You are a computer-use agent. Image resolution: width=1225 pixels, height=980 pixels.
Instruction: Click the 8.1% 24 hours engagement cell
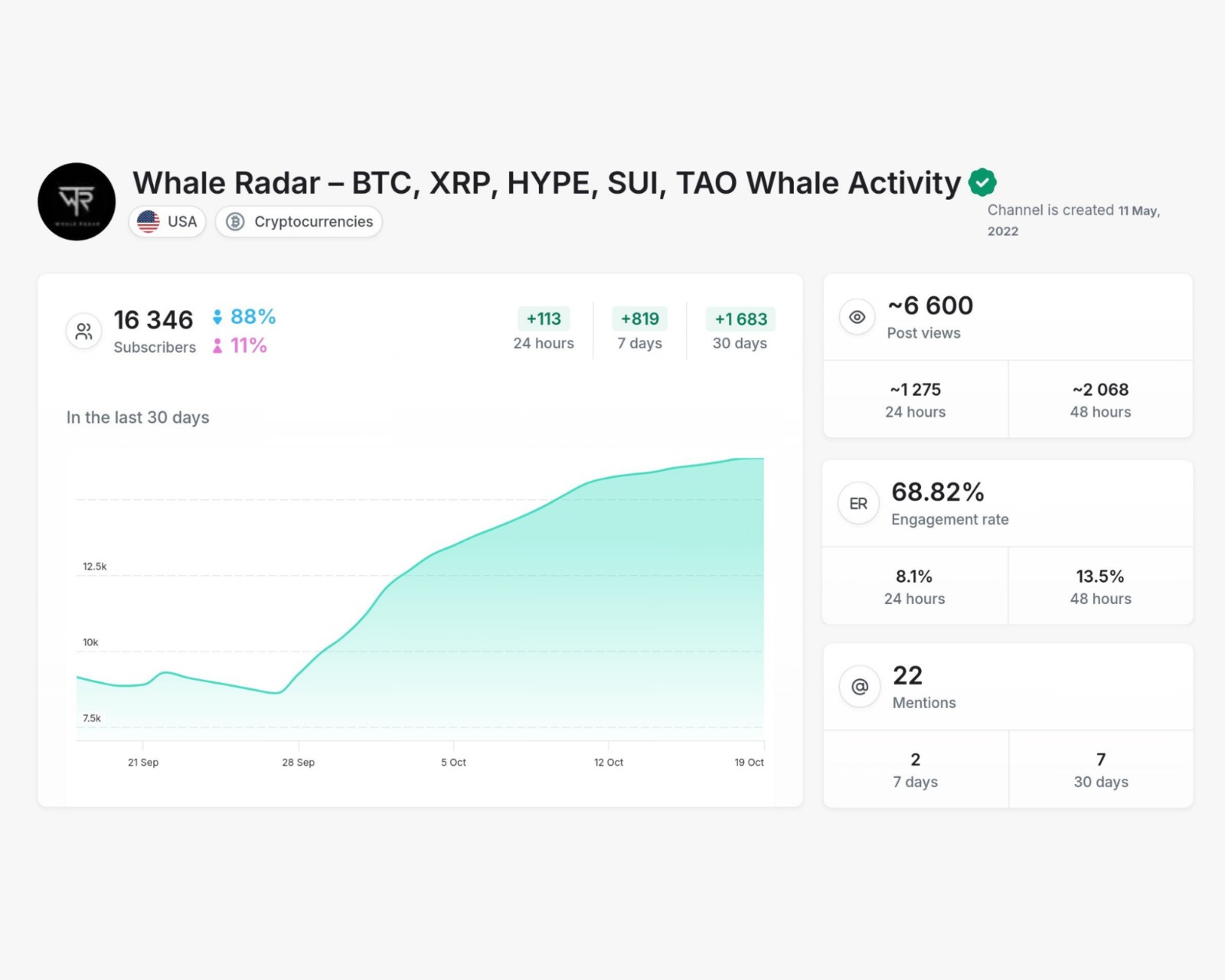(x=915, y=586)
